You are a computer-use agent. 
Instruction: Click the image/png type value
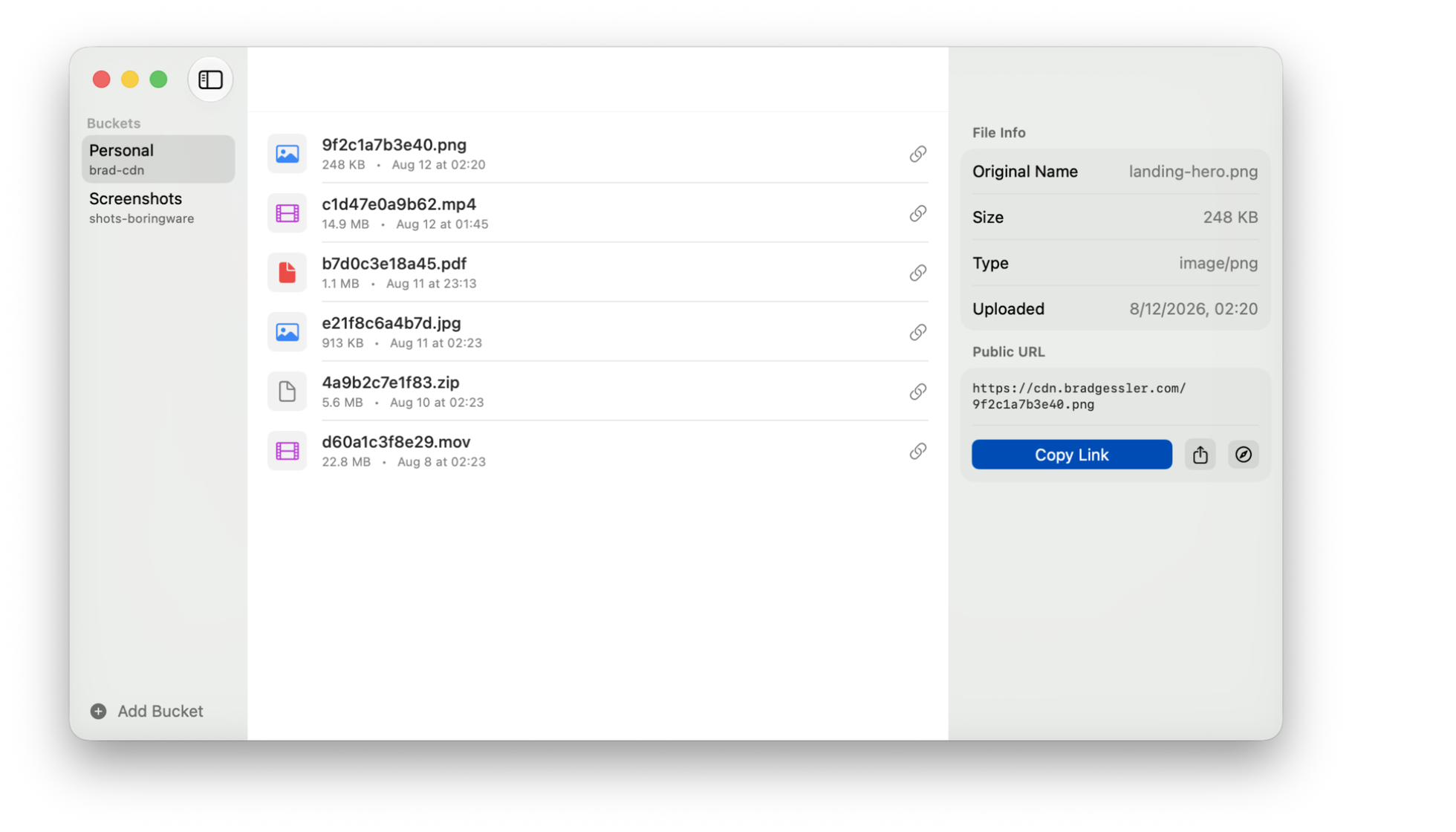1218,263
